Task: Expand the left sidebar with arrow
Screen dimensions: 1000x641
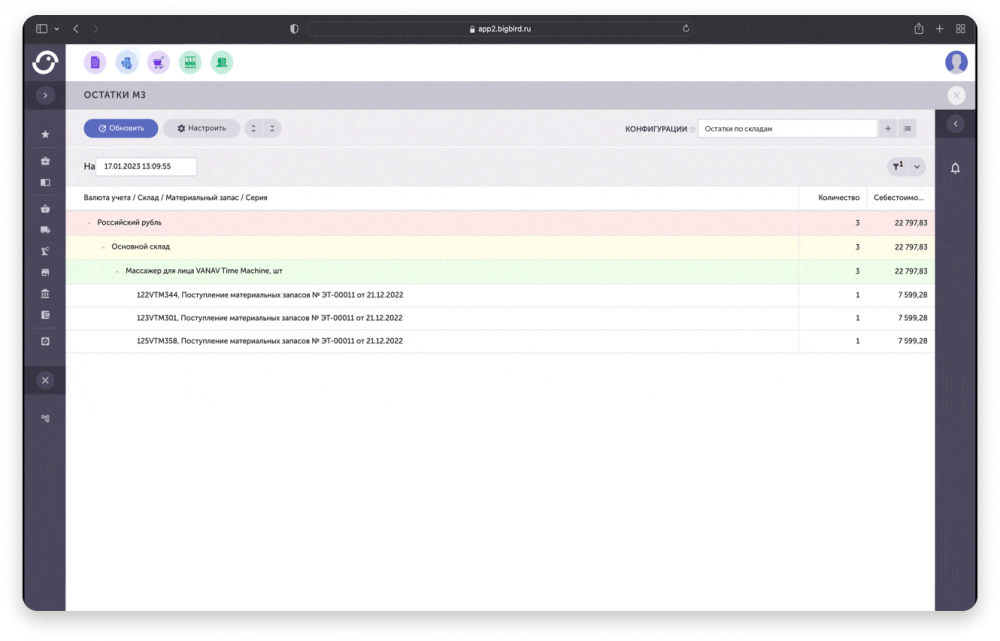Action: point(45,95)
